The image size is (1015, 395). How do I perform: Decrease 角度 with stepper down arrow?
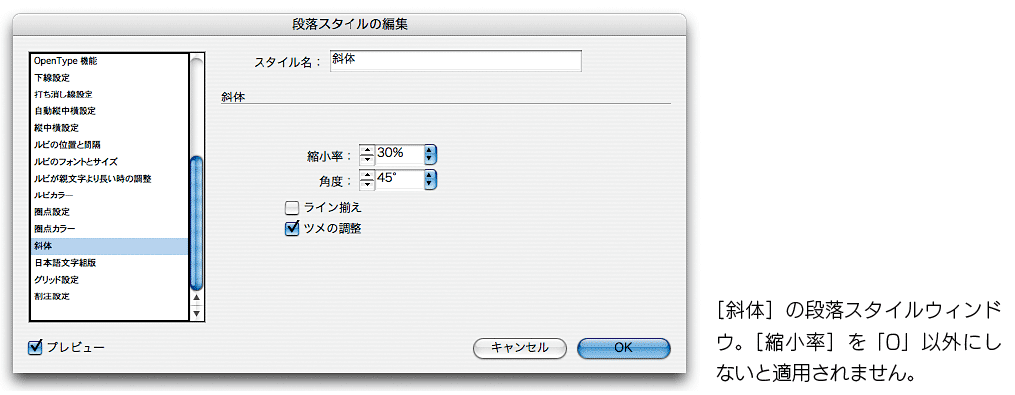[367, 183]
